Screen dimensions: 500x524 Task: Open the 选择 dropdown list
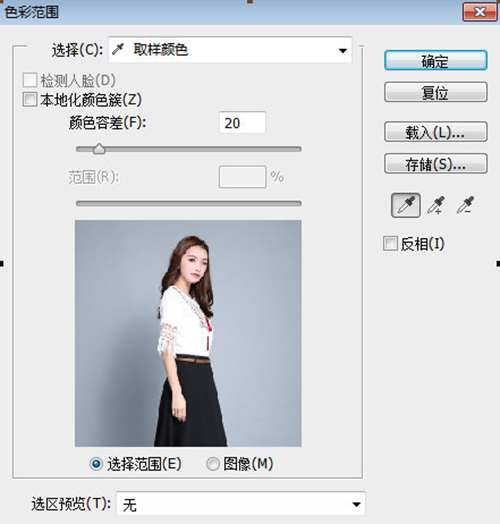[230, 50]
